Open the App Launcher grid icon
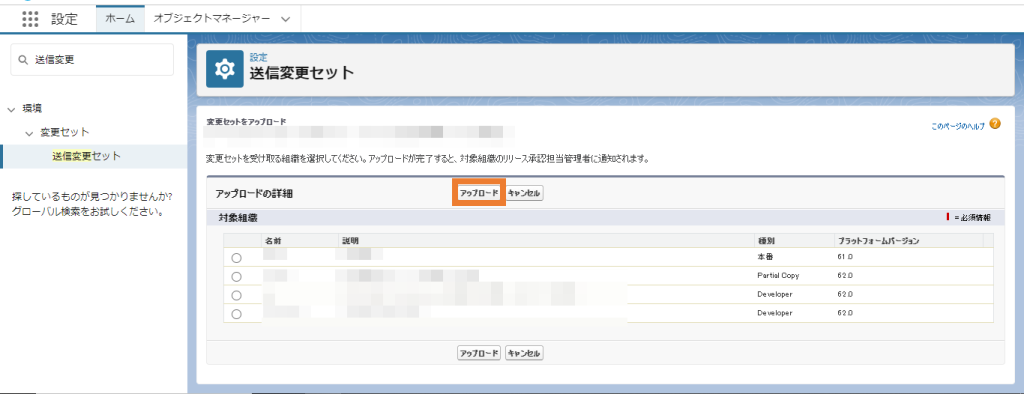The height and width of the screenshot is (394, 1024). click(x=31, y=19)
